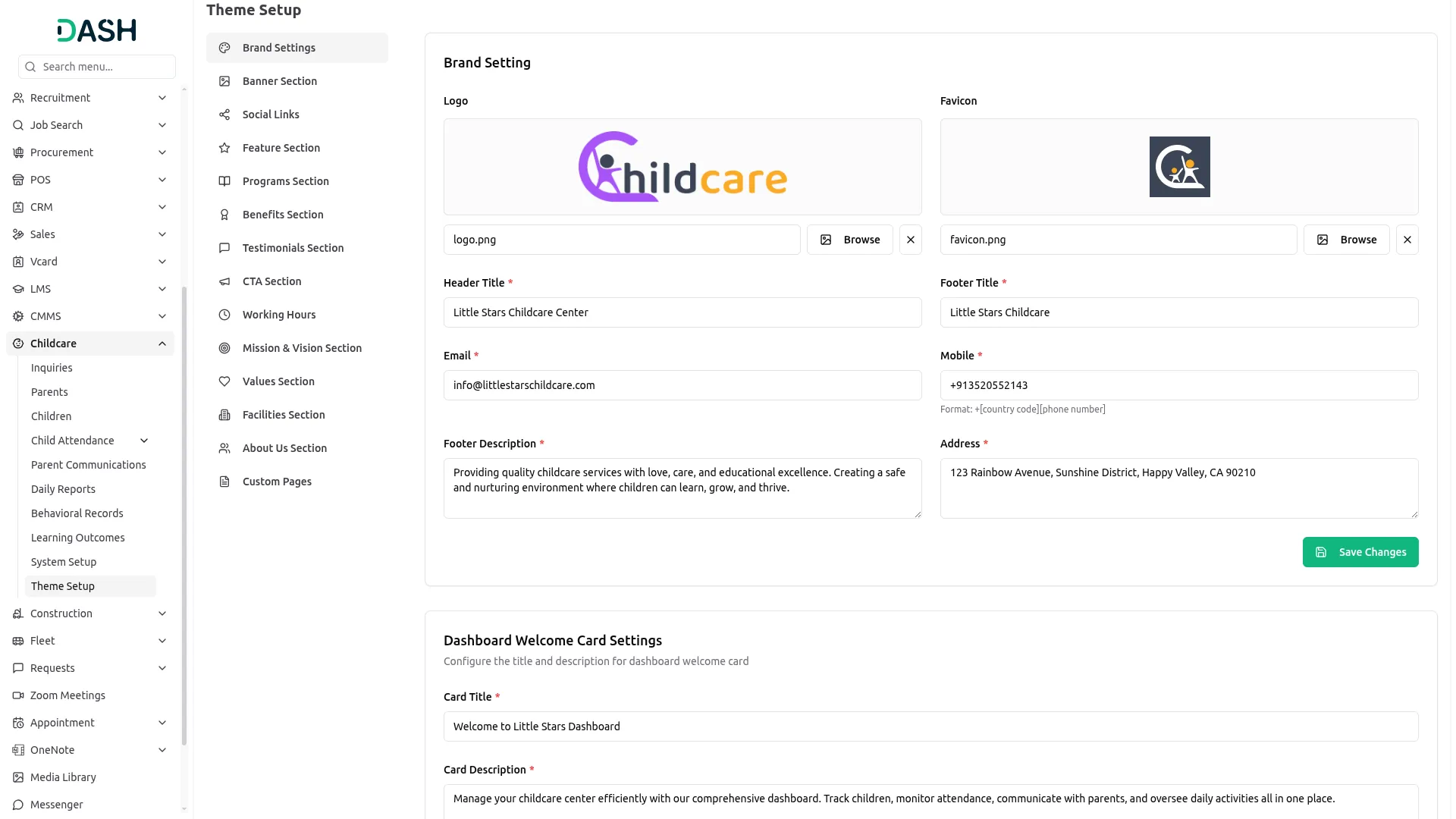Click the Testimonials Section speech bubble icon
This screenshot has height=819, width=1456.
224,248
